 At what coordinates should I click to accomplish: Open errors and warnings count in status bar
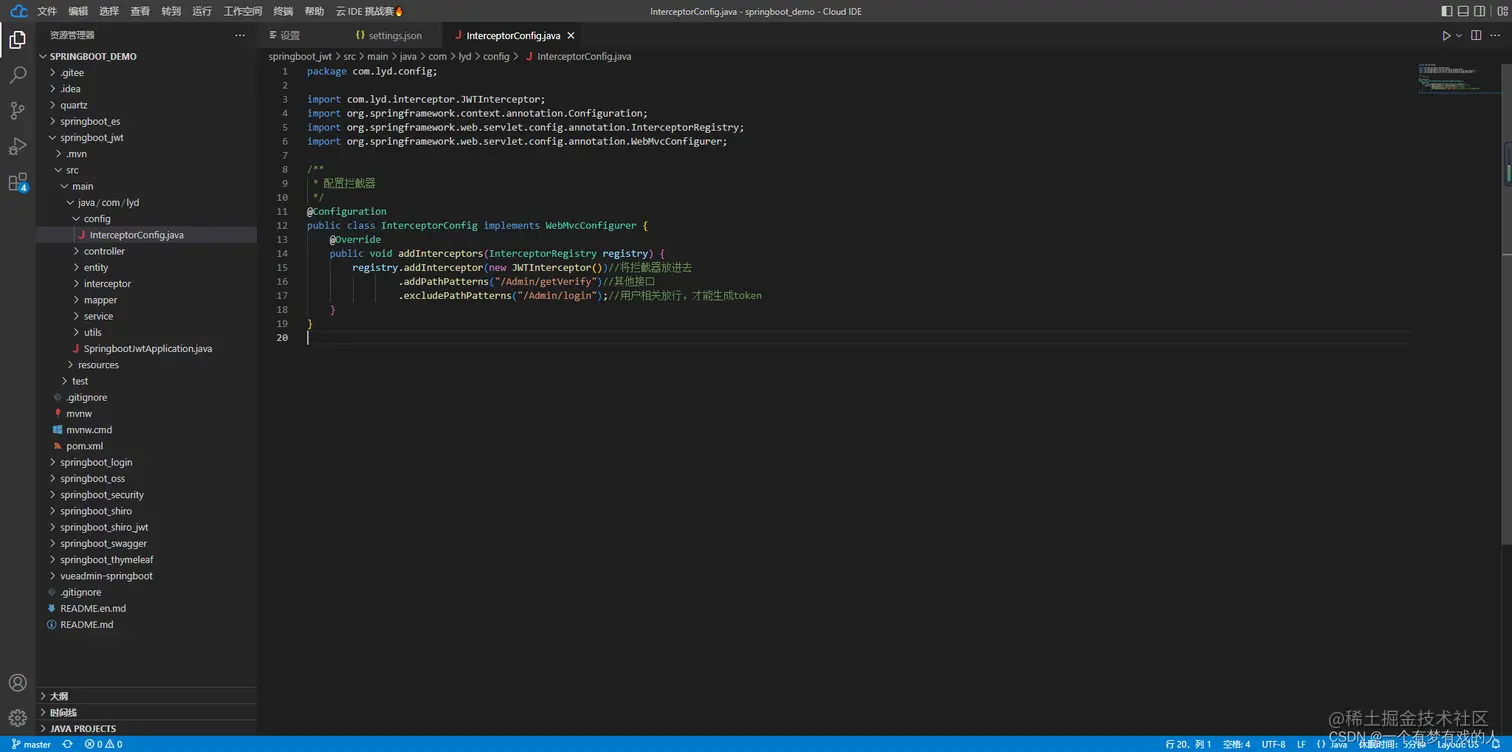tap(103, 744)
